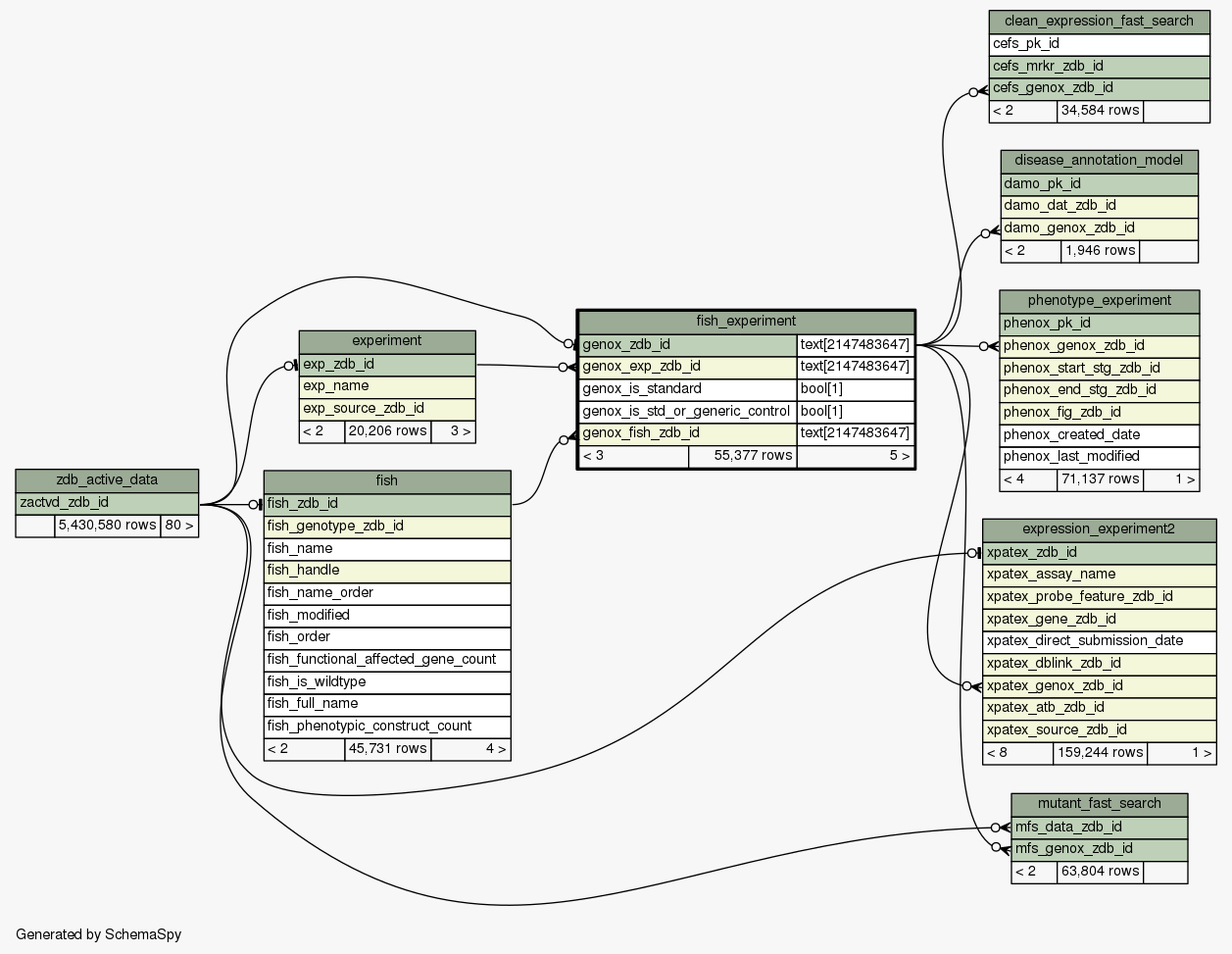
Task: Open the expression_experiment2 table header
Action: pos(1099,529)
